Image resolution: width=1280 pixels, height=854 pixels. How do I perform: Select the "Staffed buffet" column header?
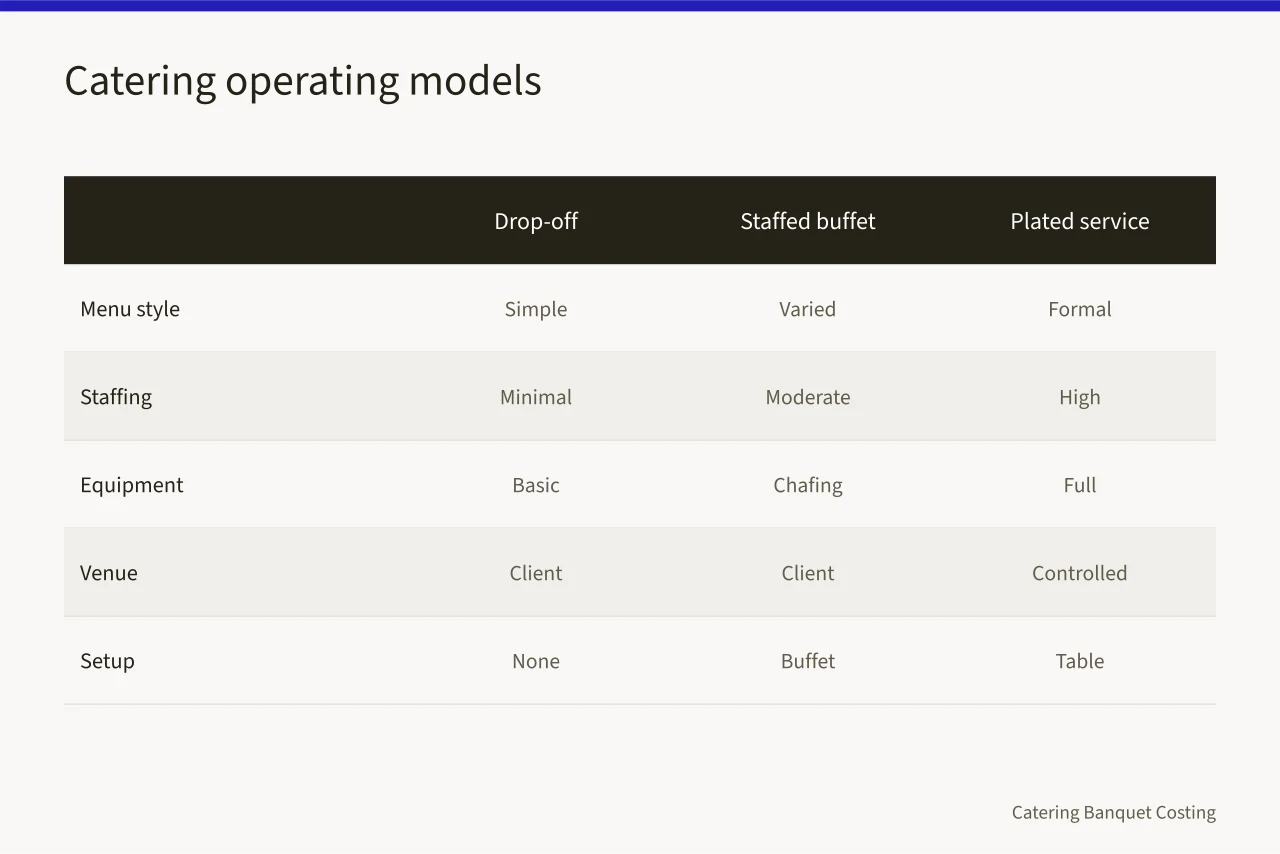click(808, 221)
